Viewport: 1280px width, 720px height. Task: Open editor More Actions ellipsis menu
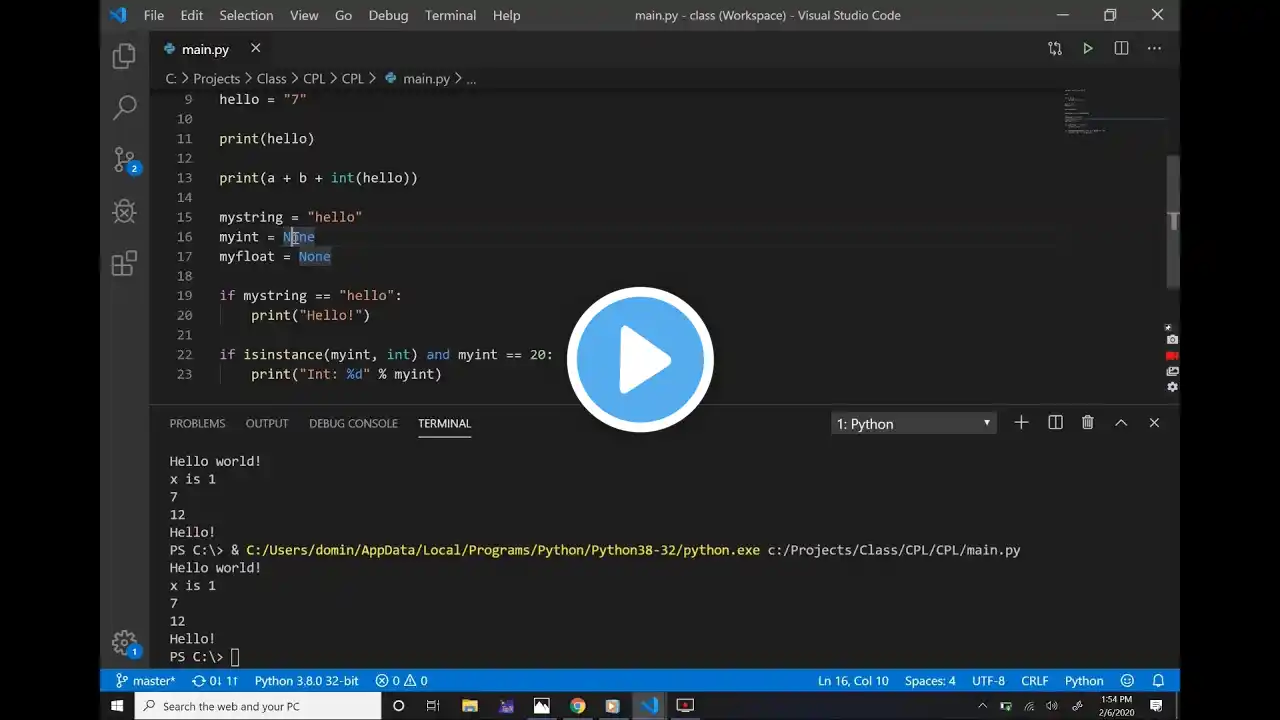point(1154,48)
